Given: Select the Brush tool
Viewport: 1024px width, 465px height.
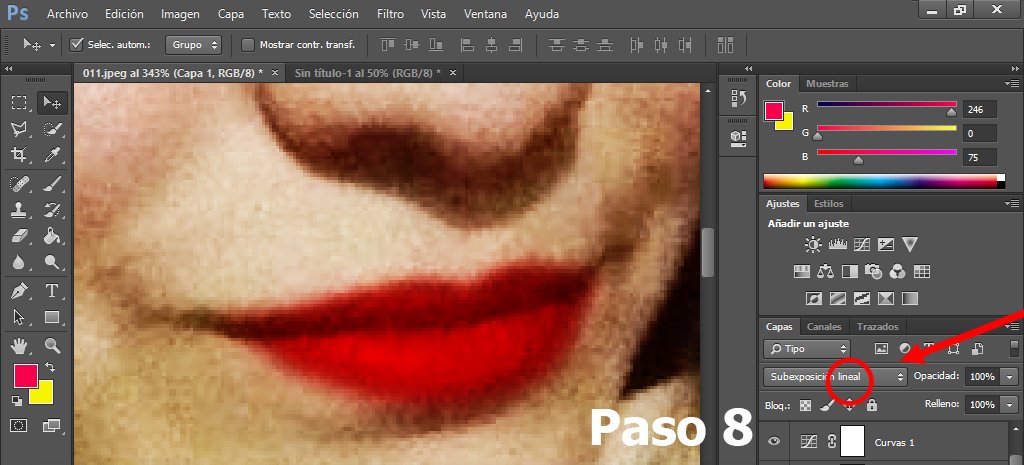Looking at the screenshot, I should pos(52,184).
